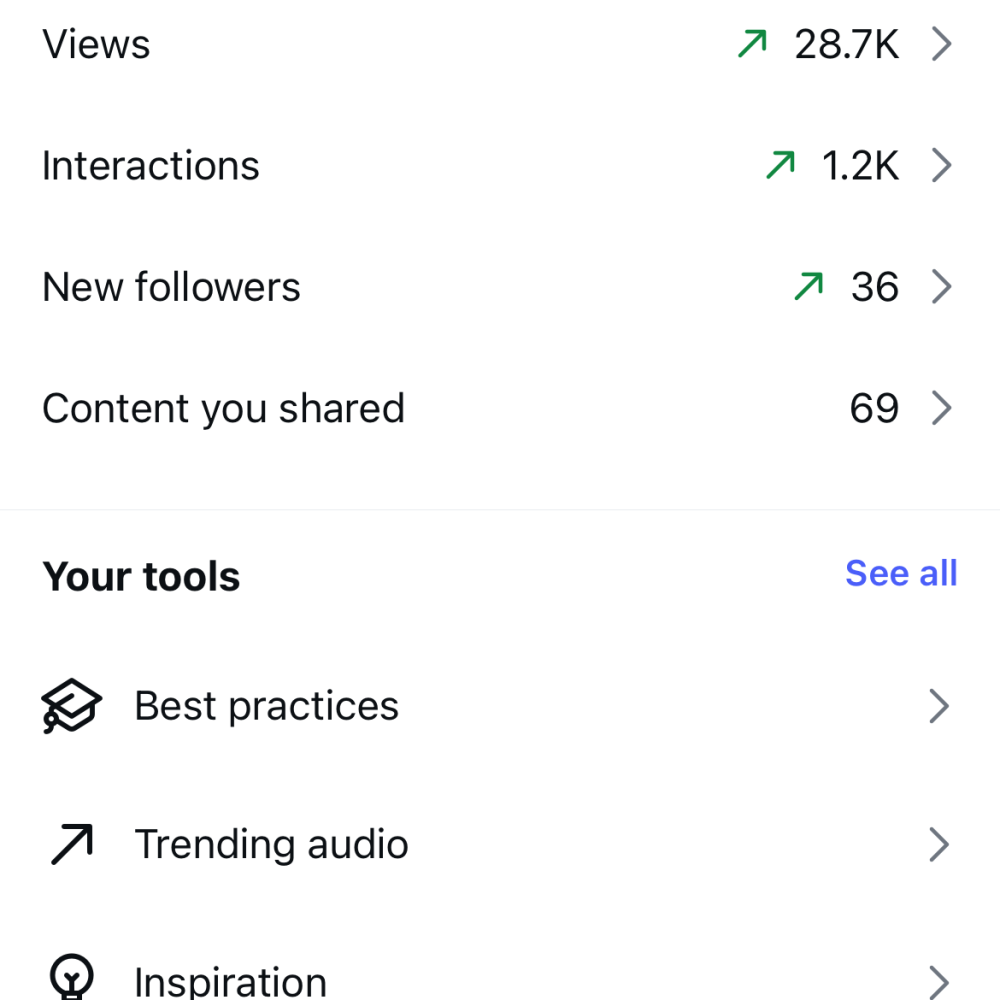
Task: Tap the Trending audio arrow icon
Action: point(72,844)
